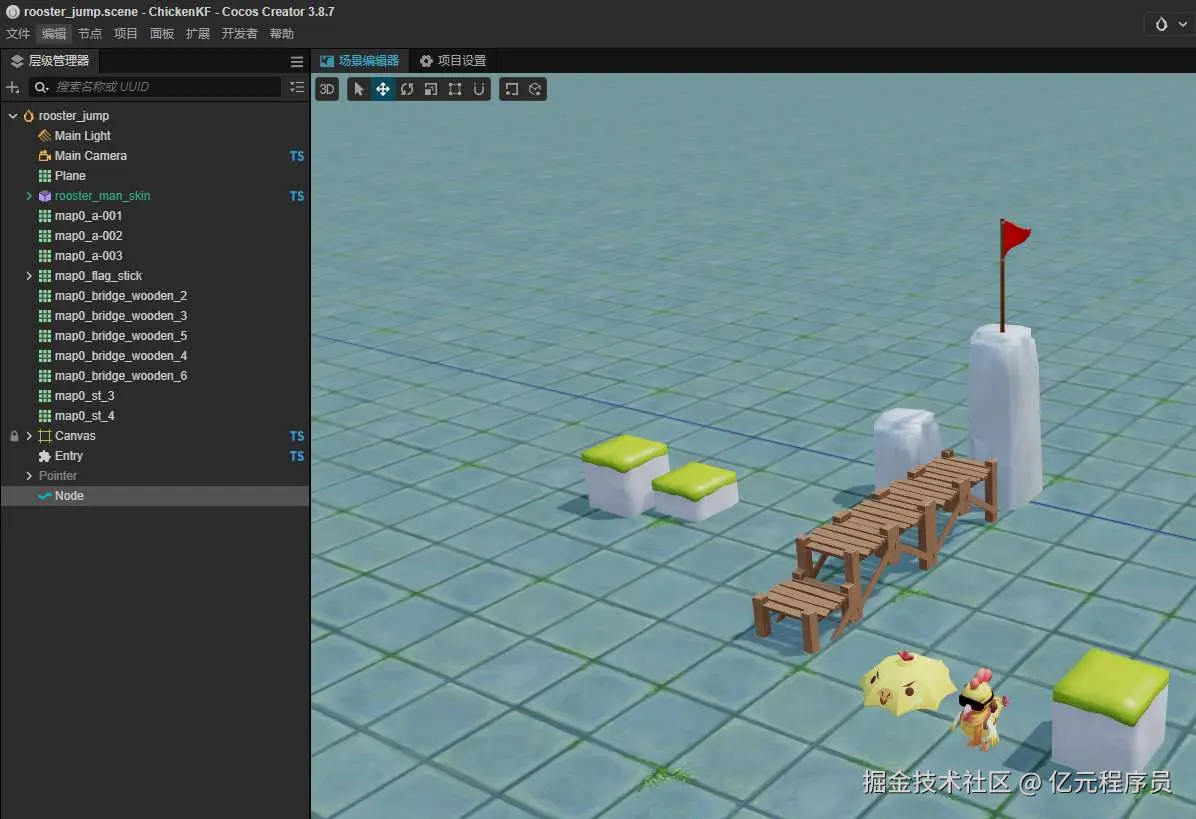Toggle local/world coordinate cube icon
This screenshot has width=1196, height=819.
(535, 89)
